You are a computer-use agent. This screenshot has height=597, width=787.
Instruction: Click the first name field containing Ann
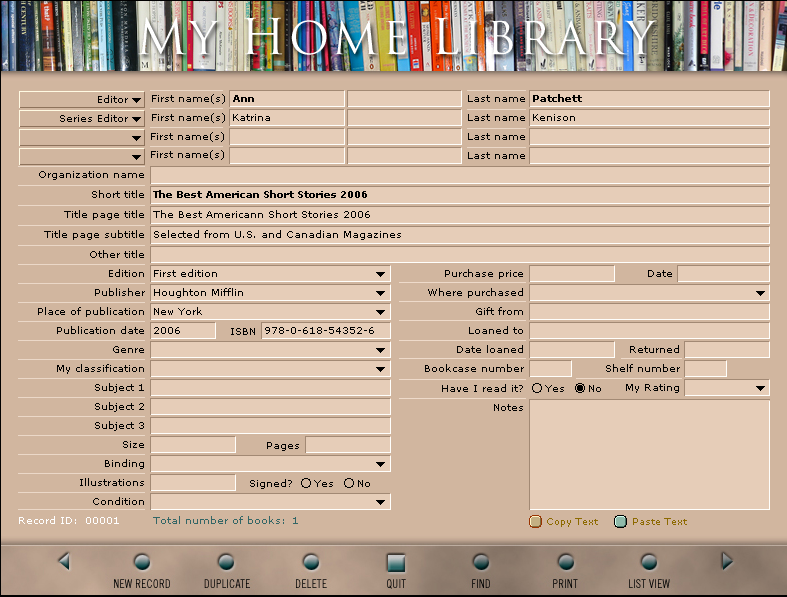[287, 99]
